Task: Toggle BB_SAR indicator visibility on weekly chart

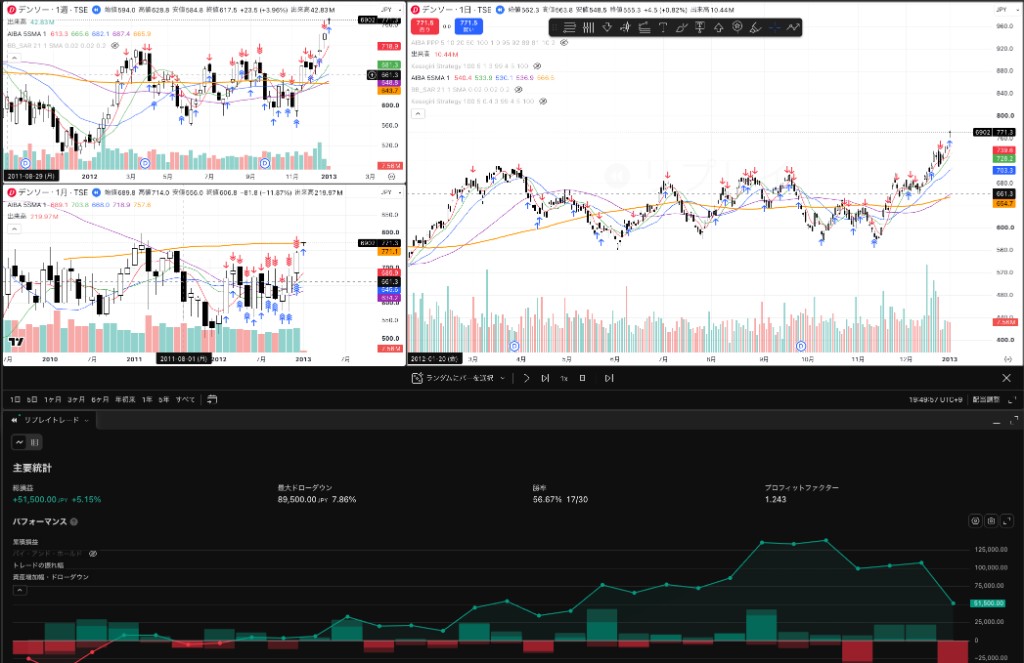Action: (115, 46)
